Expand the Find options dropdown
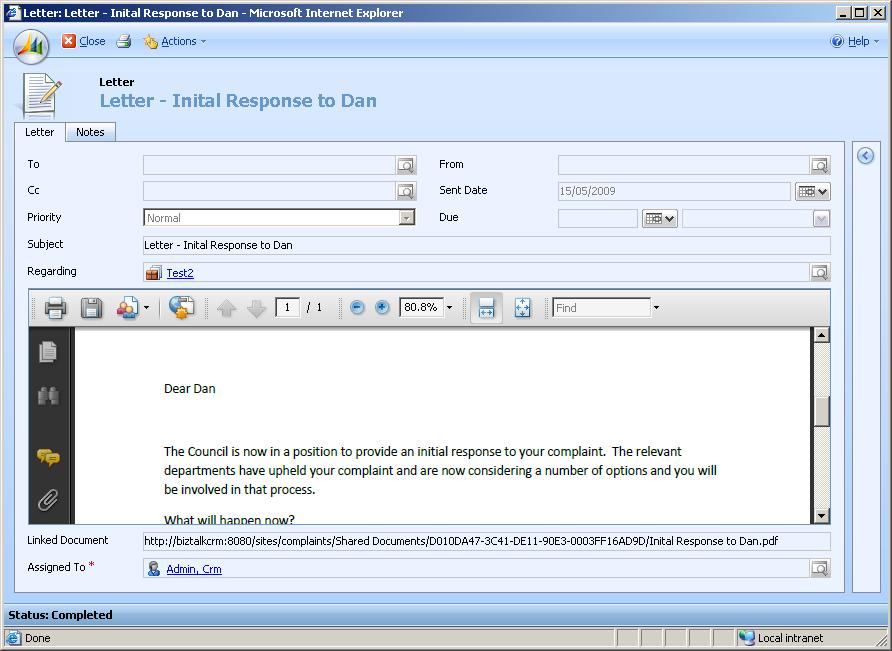Screen dimensions: 892x651 click(656, 308)
